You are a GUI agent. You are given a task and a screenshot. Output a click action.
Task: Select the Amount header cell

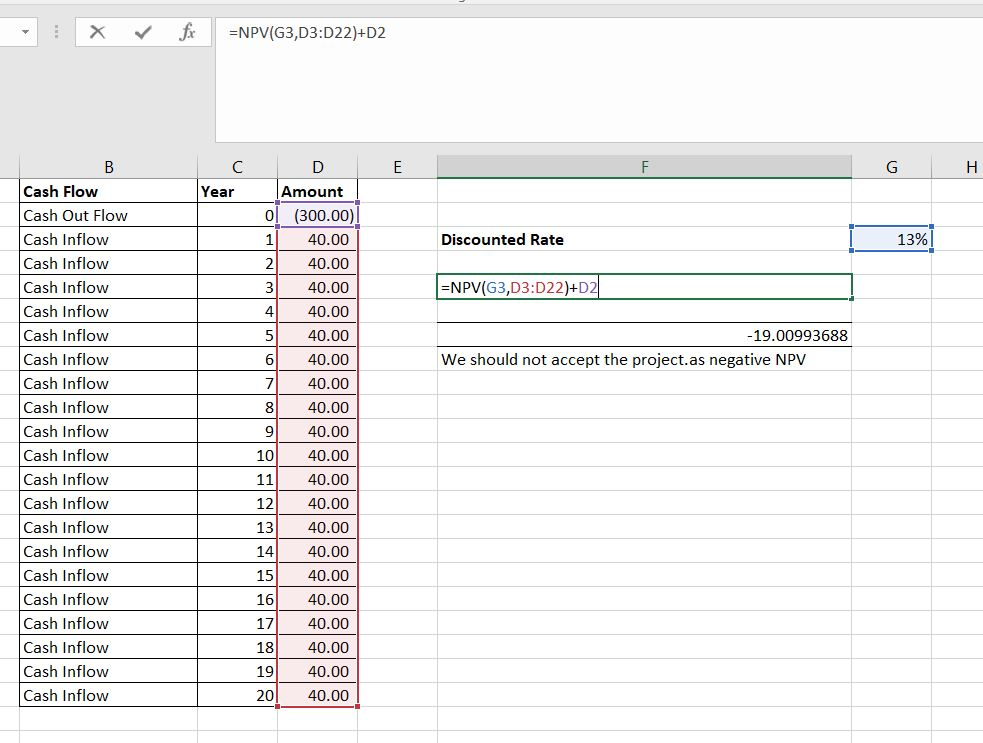(x=317, y=191)
